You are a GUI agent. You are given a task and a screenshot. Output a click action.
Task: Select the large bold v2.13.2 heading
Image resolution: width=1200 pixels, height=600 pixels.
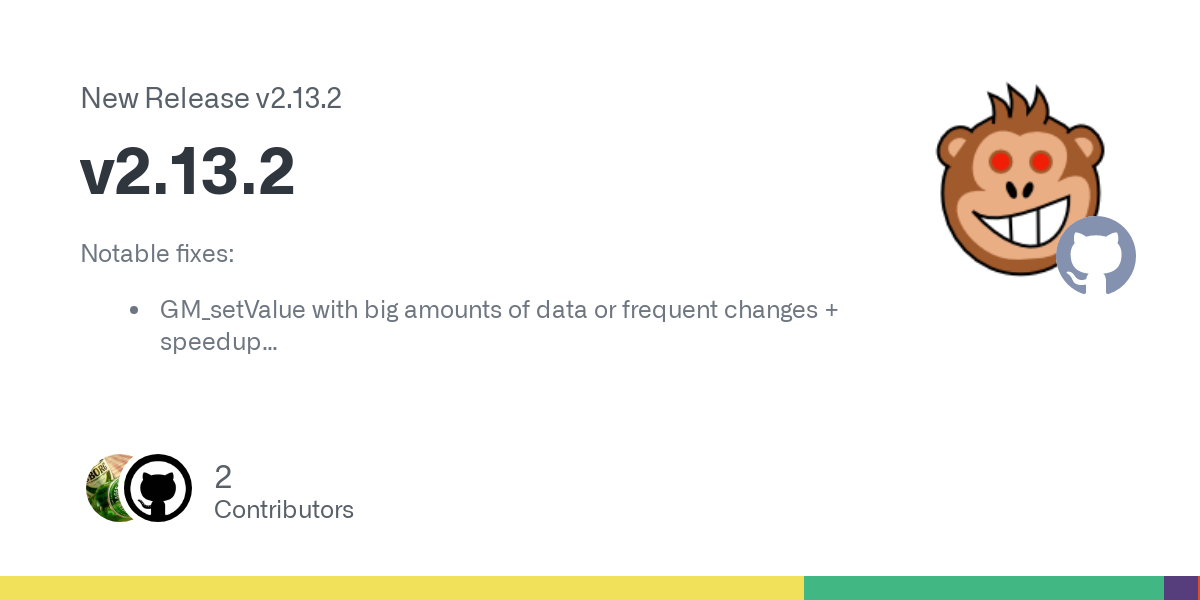tap(188, 171)
